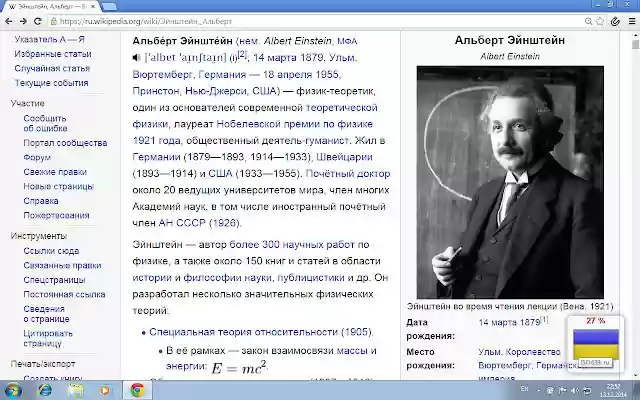
Task: Click the Chrome icon on the taskbar
Action: pyautogui.click(x=137, y=391)
